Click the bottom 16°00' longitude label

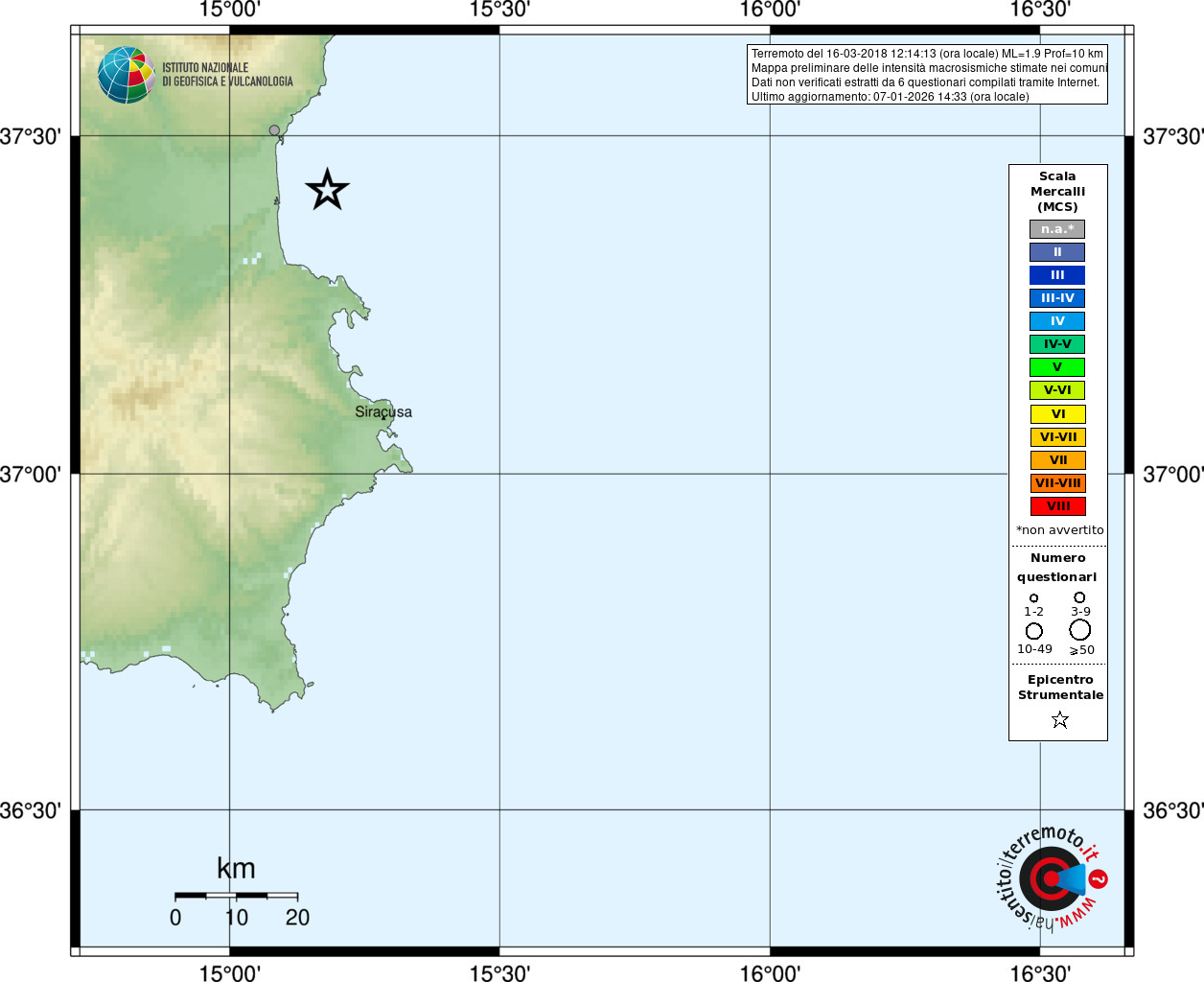[770, 972]
